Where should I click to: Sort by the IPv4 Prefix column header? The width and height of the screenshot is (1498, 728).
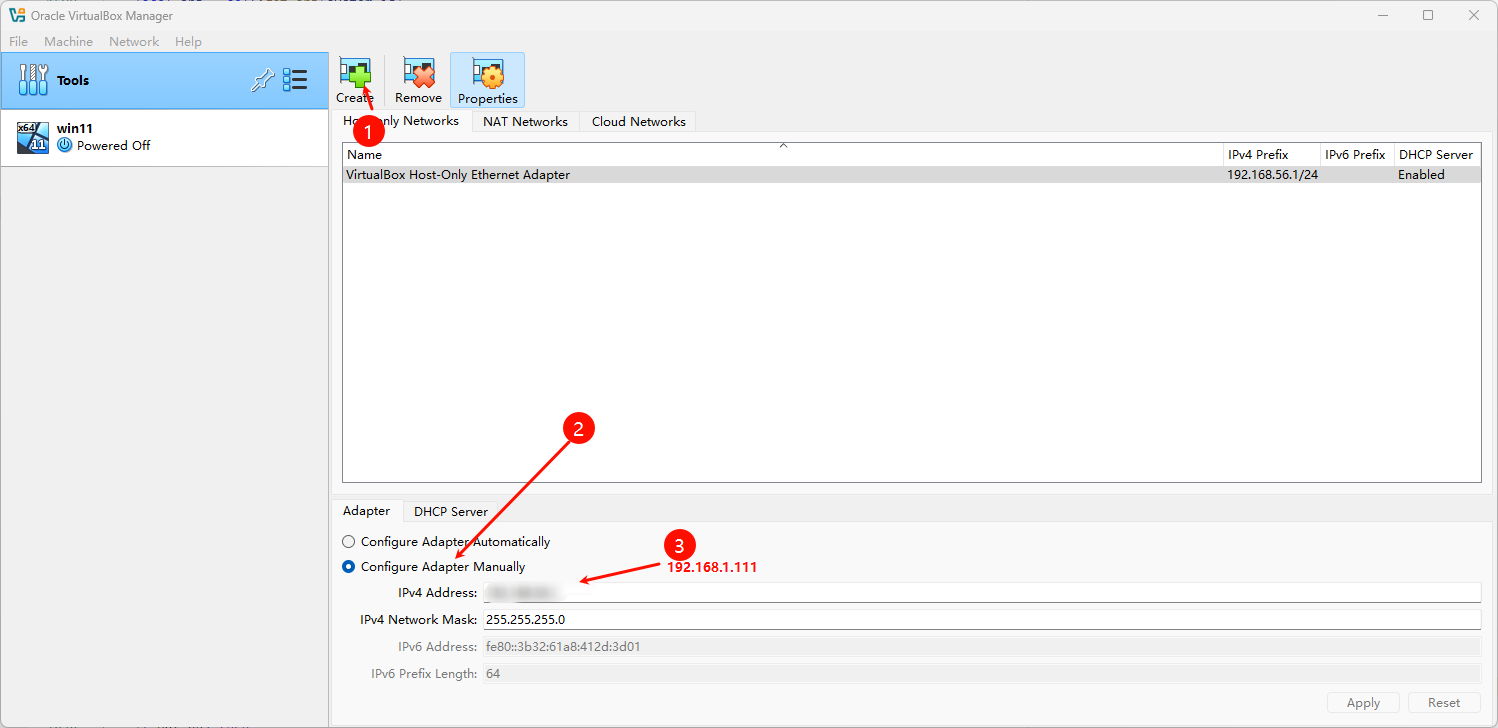coord(1272,155)
